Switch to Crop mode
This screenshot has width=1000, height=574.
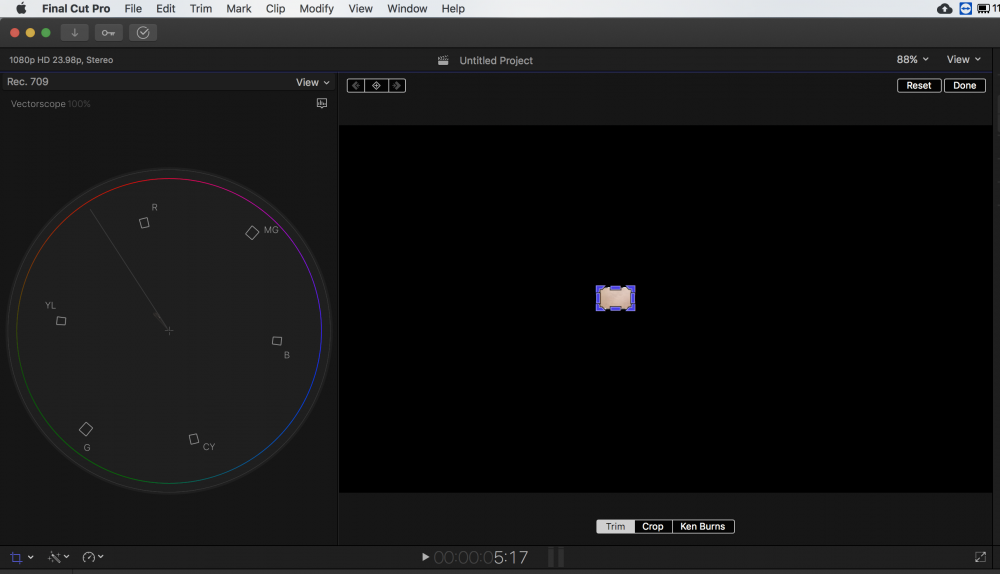pyautogui.click(x=653, y=526)
